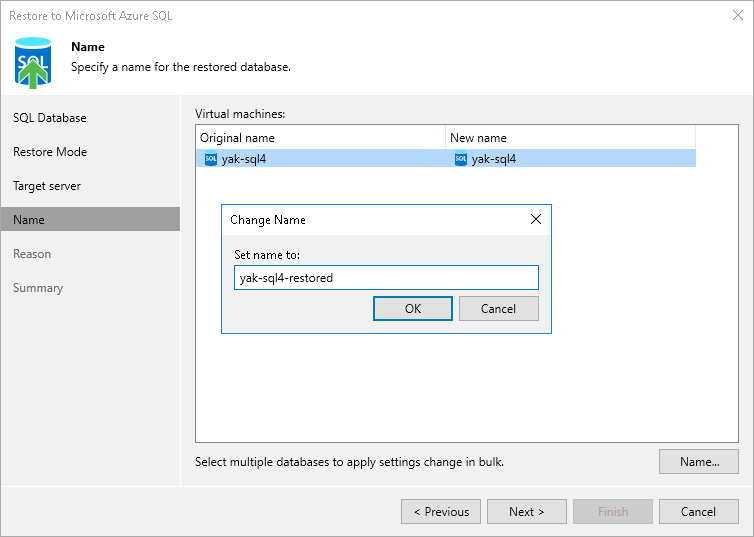Screen dimensions: 754x537
Task: Close the Change Name dialog
Action: [x=536, y=219]
